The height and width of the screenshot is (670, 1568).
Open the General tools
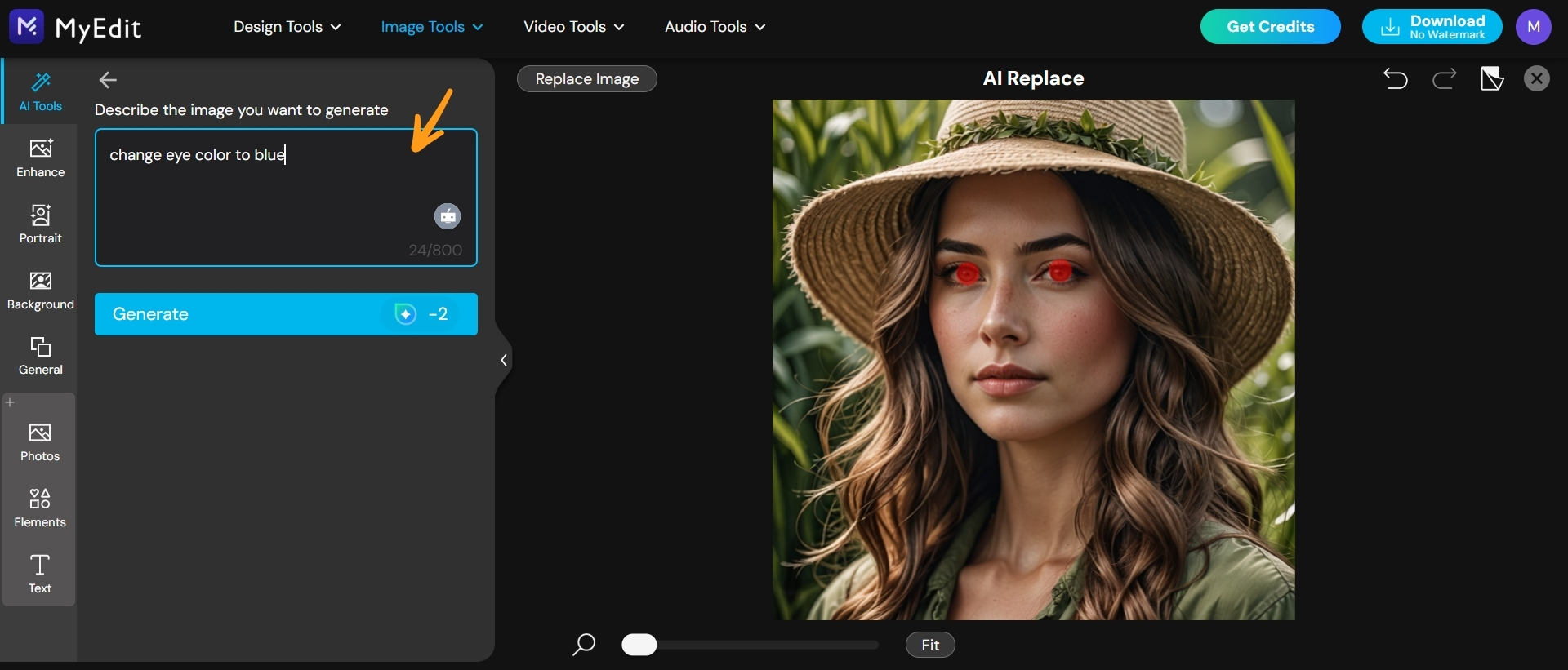click(40, 356)
